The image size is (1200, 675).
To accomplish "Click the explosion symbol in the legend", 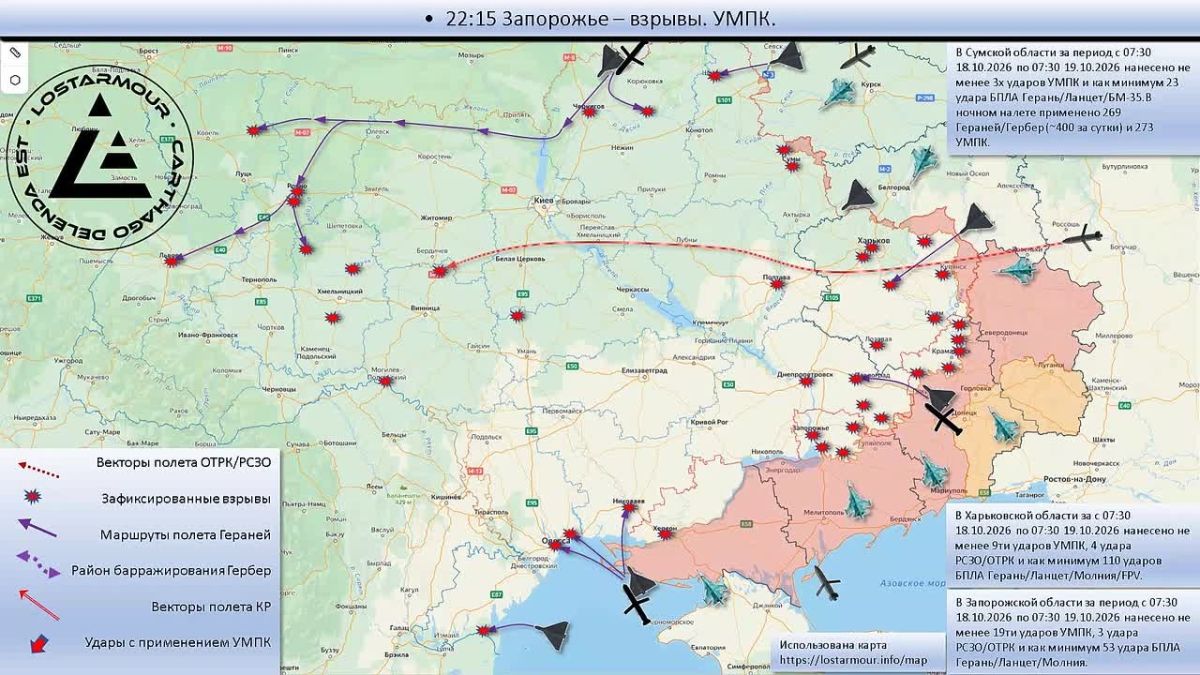I will (x=33, y=496).
